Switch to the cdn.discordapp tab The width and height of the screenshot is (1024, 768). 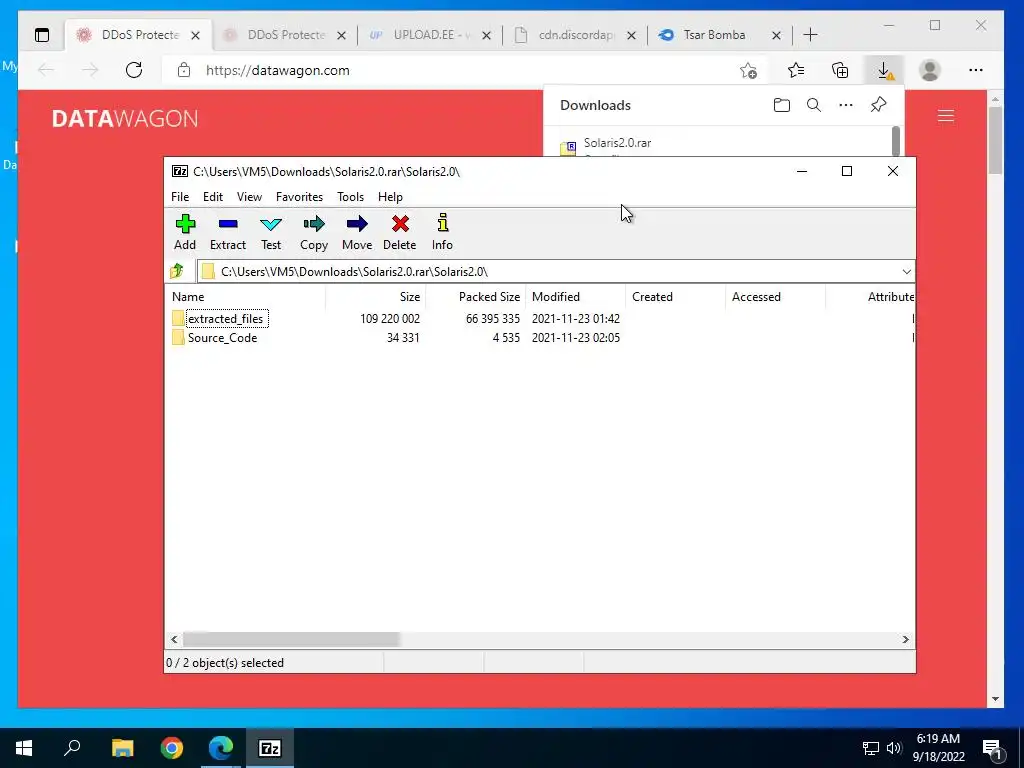point(566,35)
